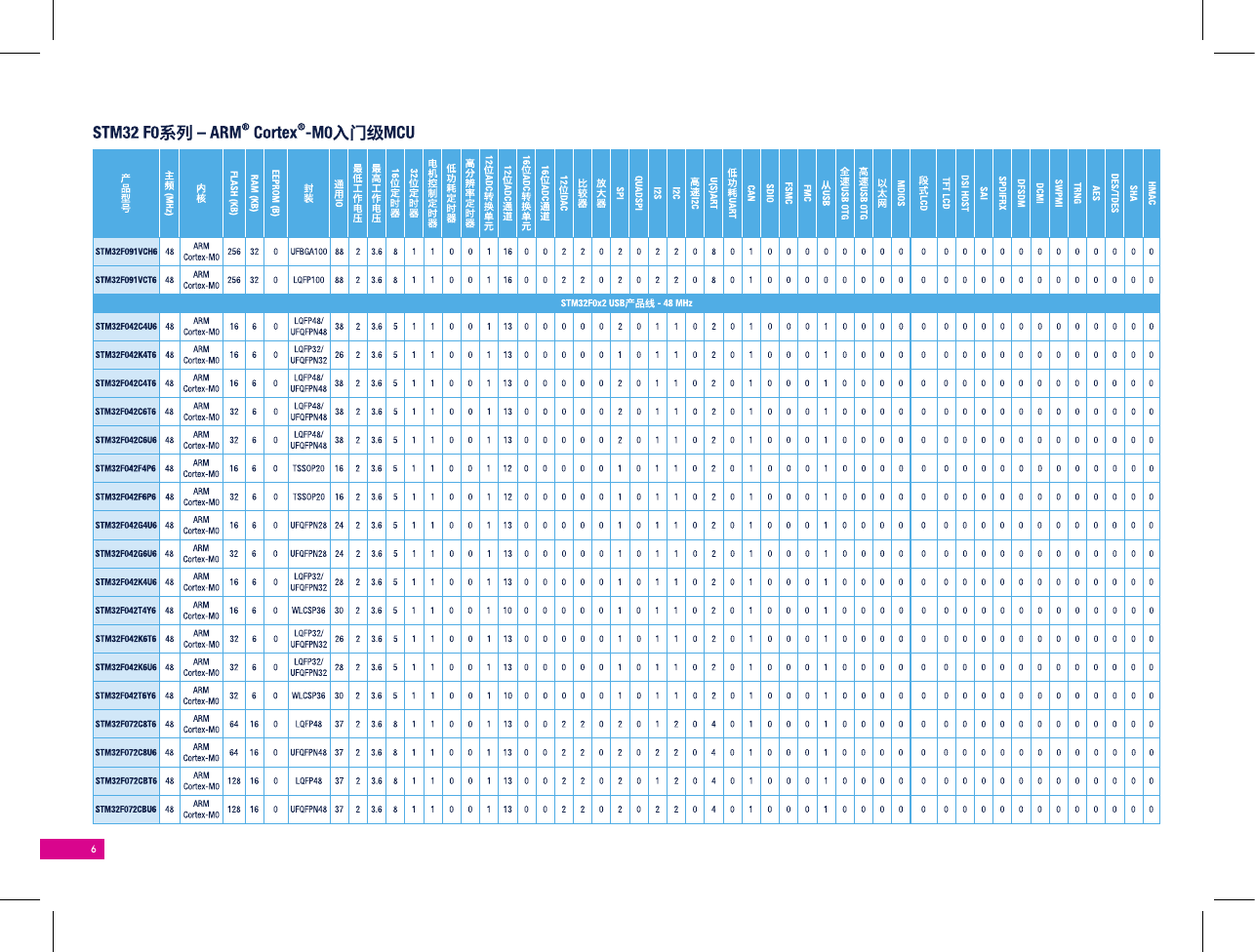Click 'TSSOP20' package in STM32F042F4P6 row
The height and width of the screenshot is (952, 1255).
308,468
